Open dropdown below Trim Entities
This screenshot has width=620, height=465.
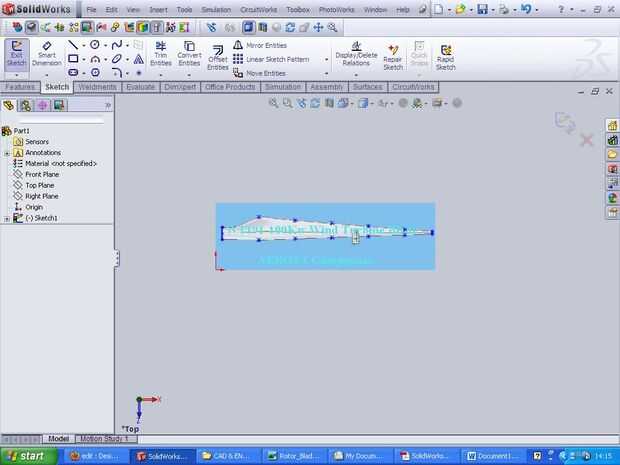tap(161, 75)
